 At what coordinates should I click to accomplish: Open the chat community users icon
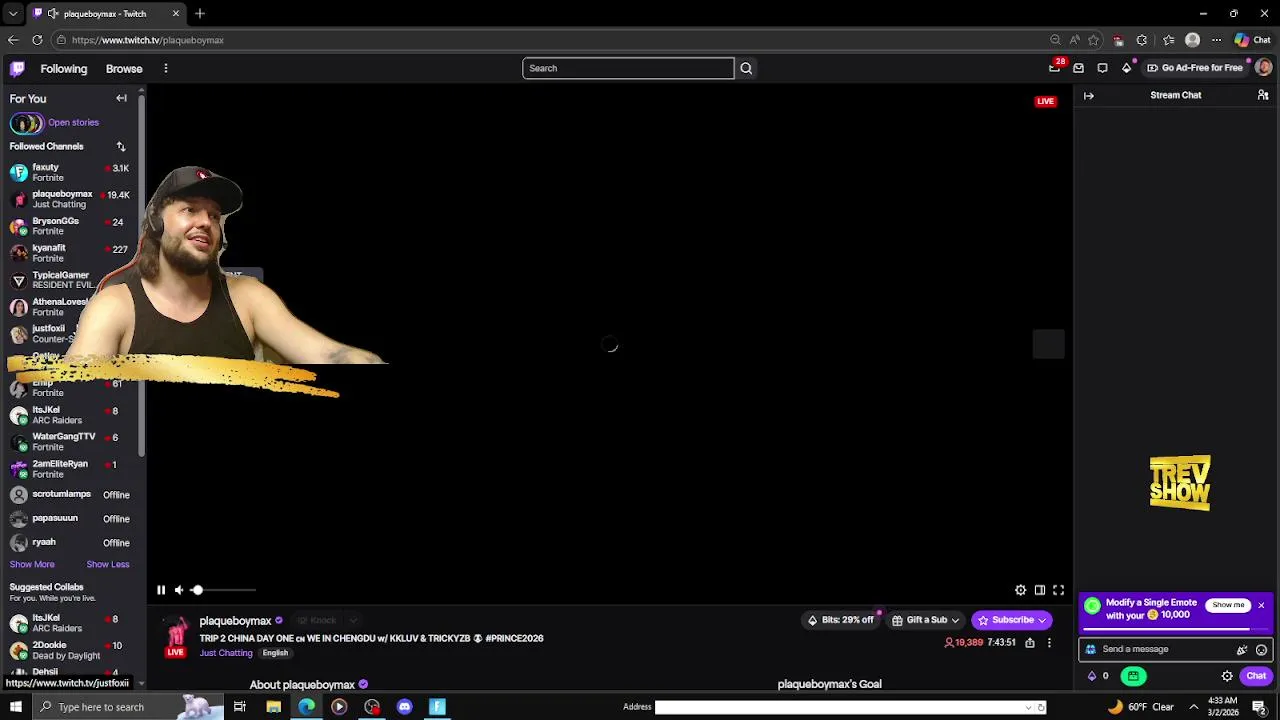(x=1263, y=95)
